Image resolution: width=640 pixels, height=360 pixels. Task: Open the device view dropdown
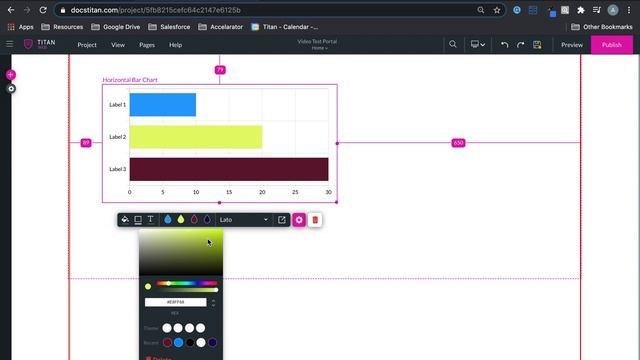478,44
